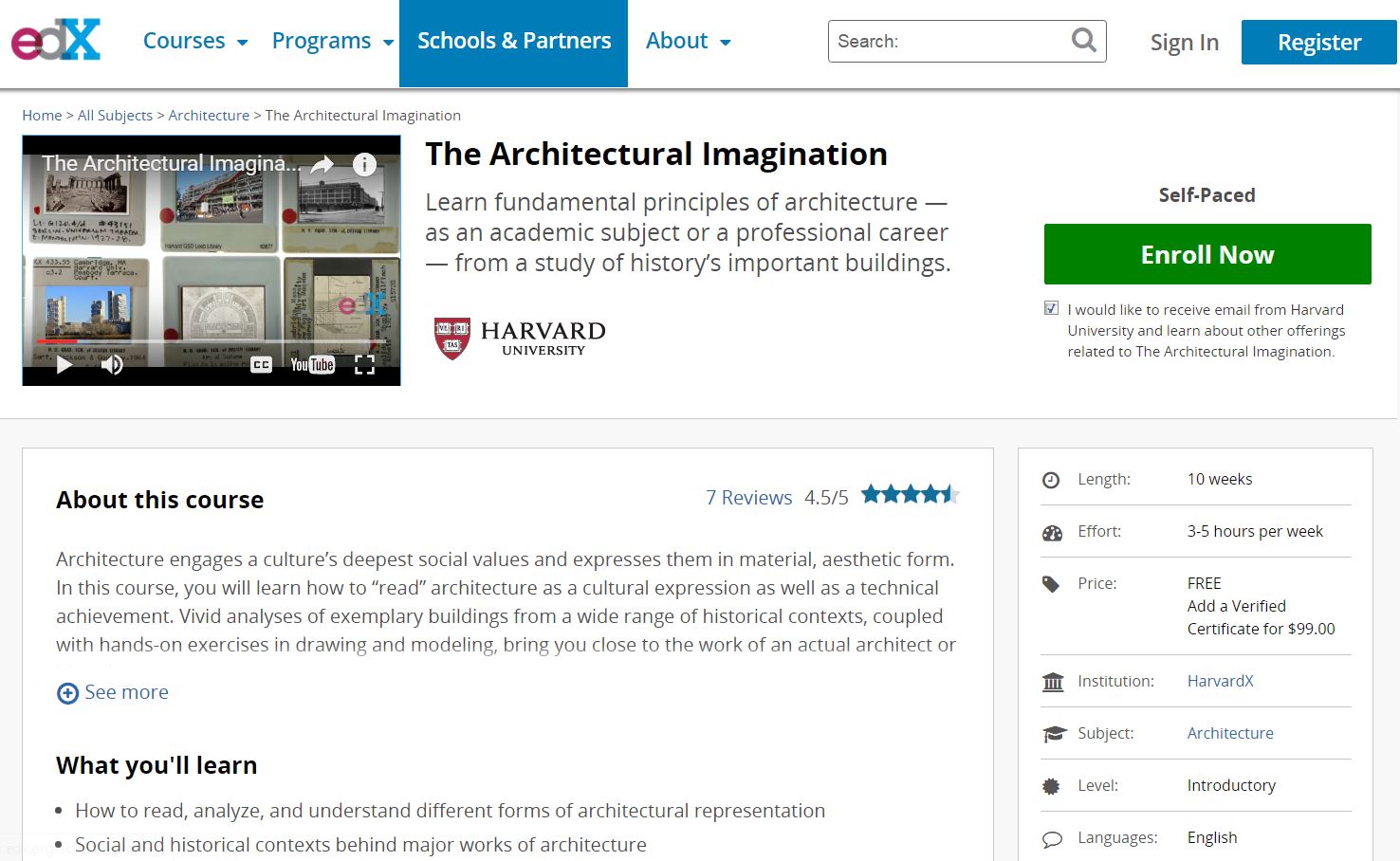The height and width of the screenshot is (861, 1400).
Task: Open All Subjects breadcrumb link
Action: (x=115, y=115)
